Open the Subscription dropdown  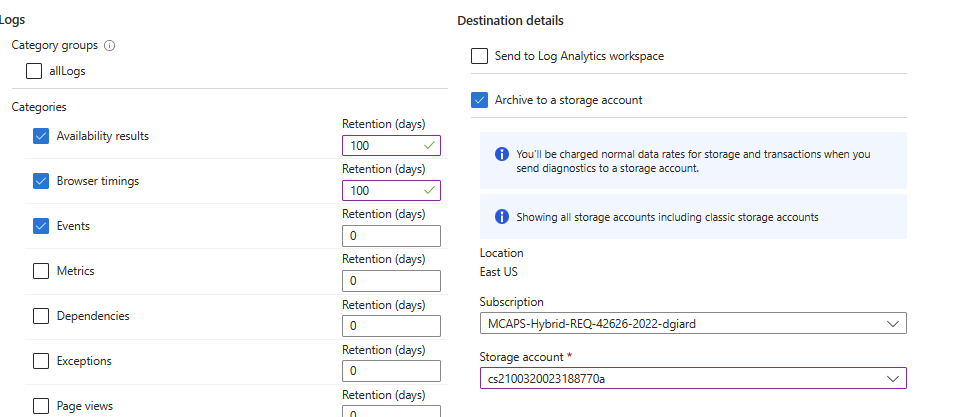click(692, 323)
